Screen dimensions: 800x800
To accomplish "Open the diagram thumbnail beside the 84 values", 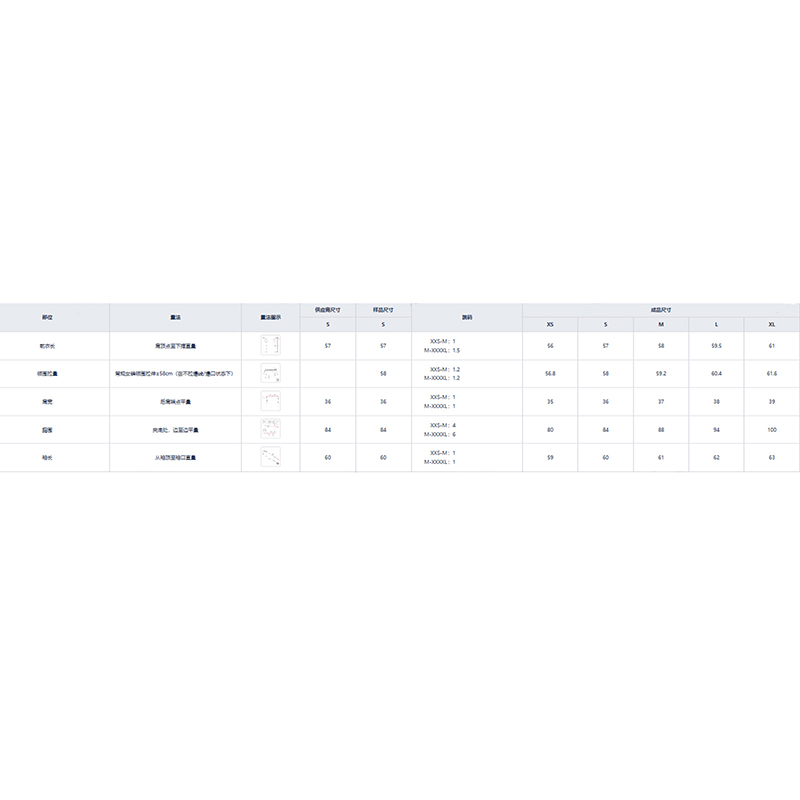I will pyautogui.click(x=270, y=429).
